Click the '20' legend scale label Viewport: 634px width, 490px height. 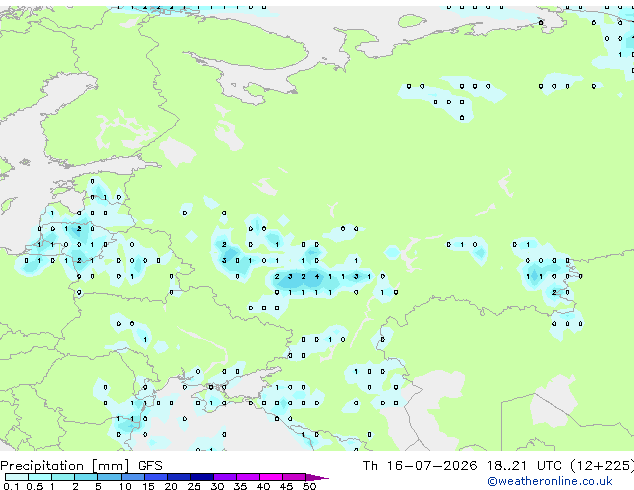pos(171,486)
